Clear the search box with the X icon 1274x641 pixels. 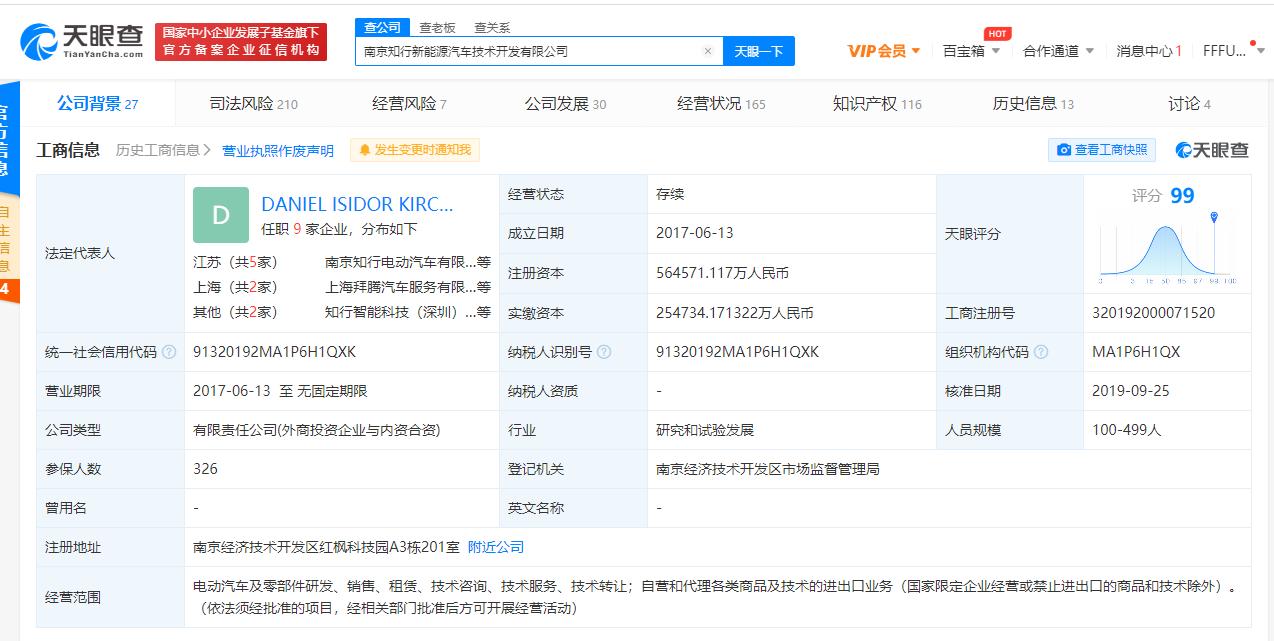708,51
